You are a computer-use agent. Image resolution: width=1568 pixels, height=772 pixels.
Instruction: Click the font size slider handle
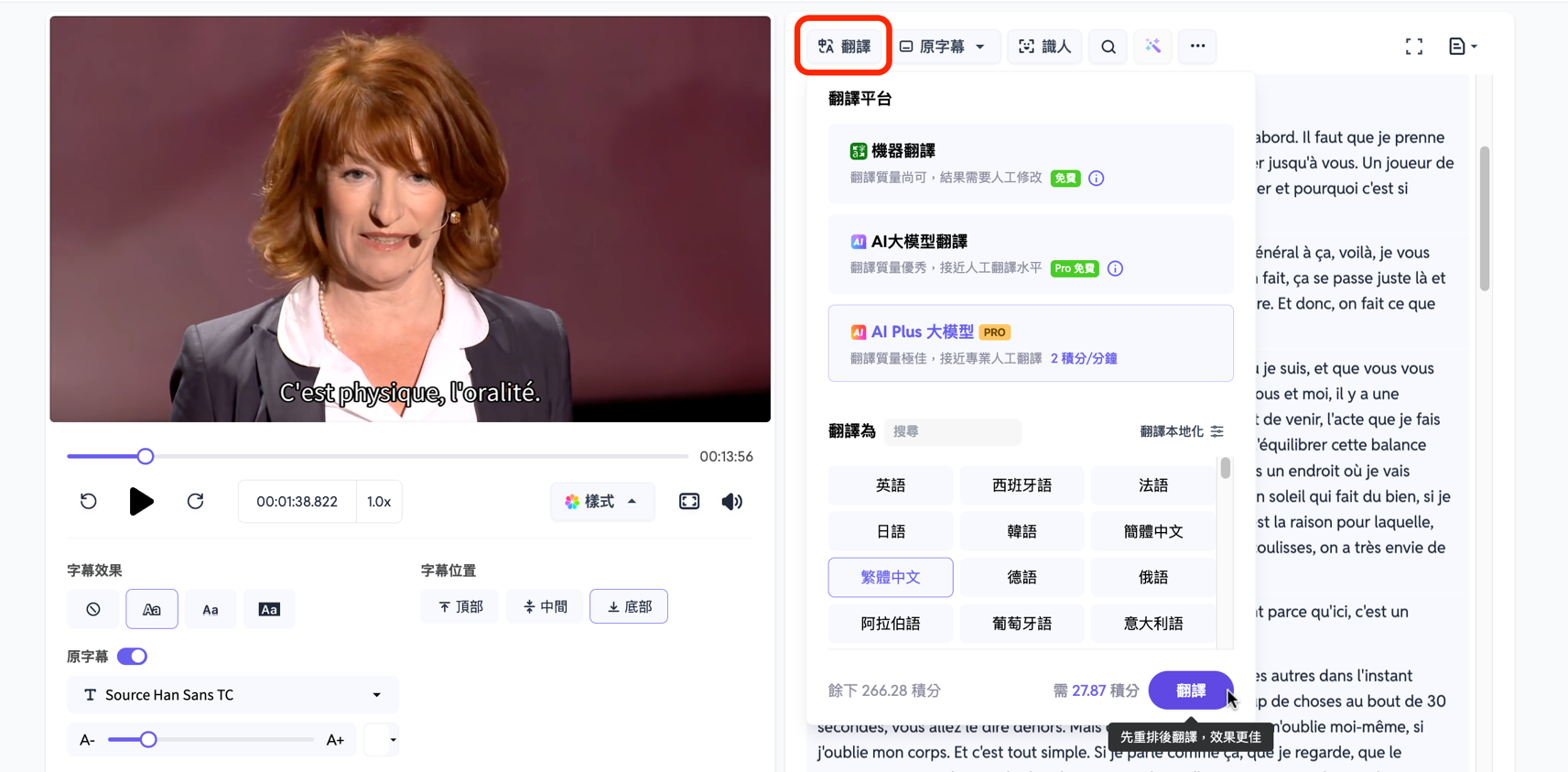(x=148, y=740)
